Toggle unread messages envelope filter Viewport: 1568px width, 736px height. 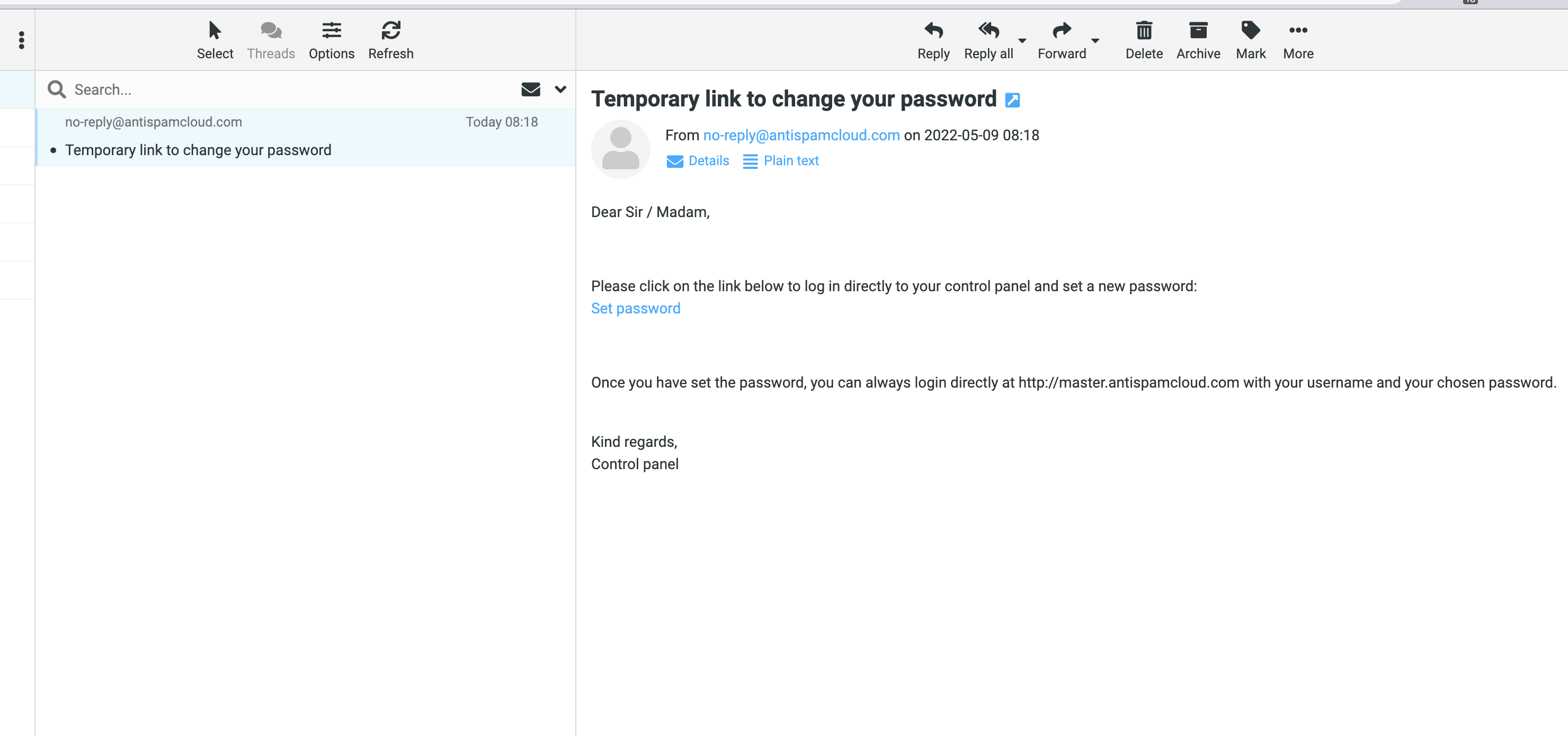[x=531, y=89]
